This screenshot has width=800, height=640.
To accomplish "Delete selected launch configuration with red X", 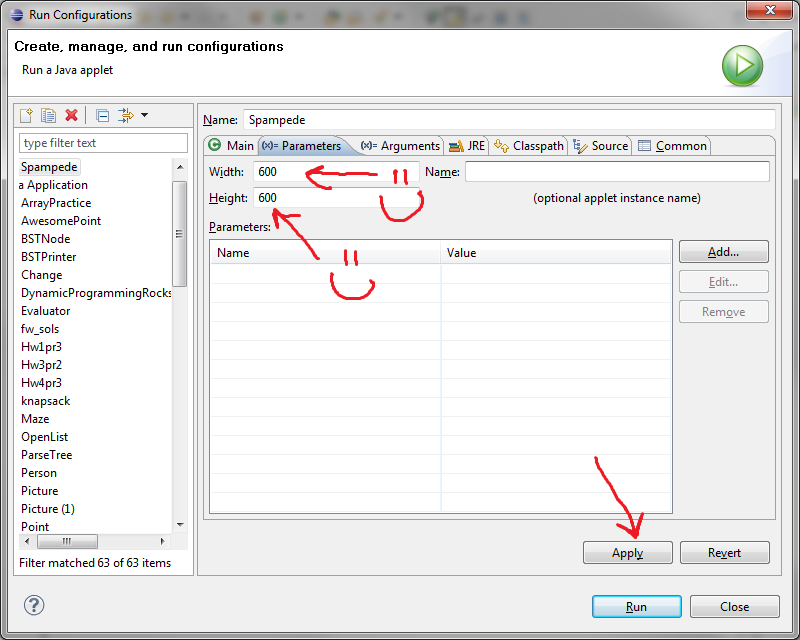I will click(71, 116).
